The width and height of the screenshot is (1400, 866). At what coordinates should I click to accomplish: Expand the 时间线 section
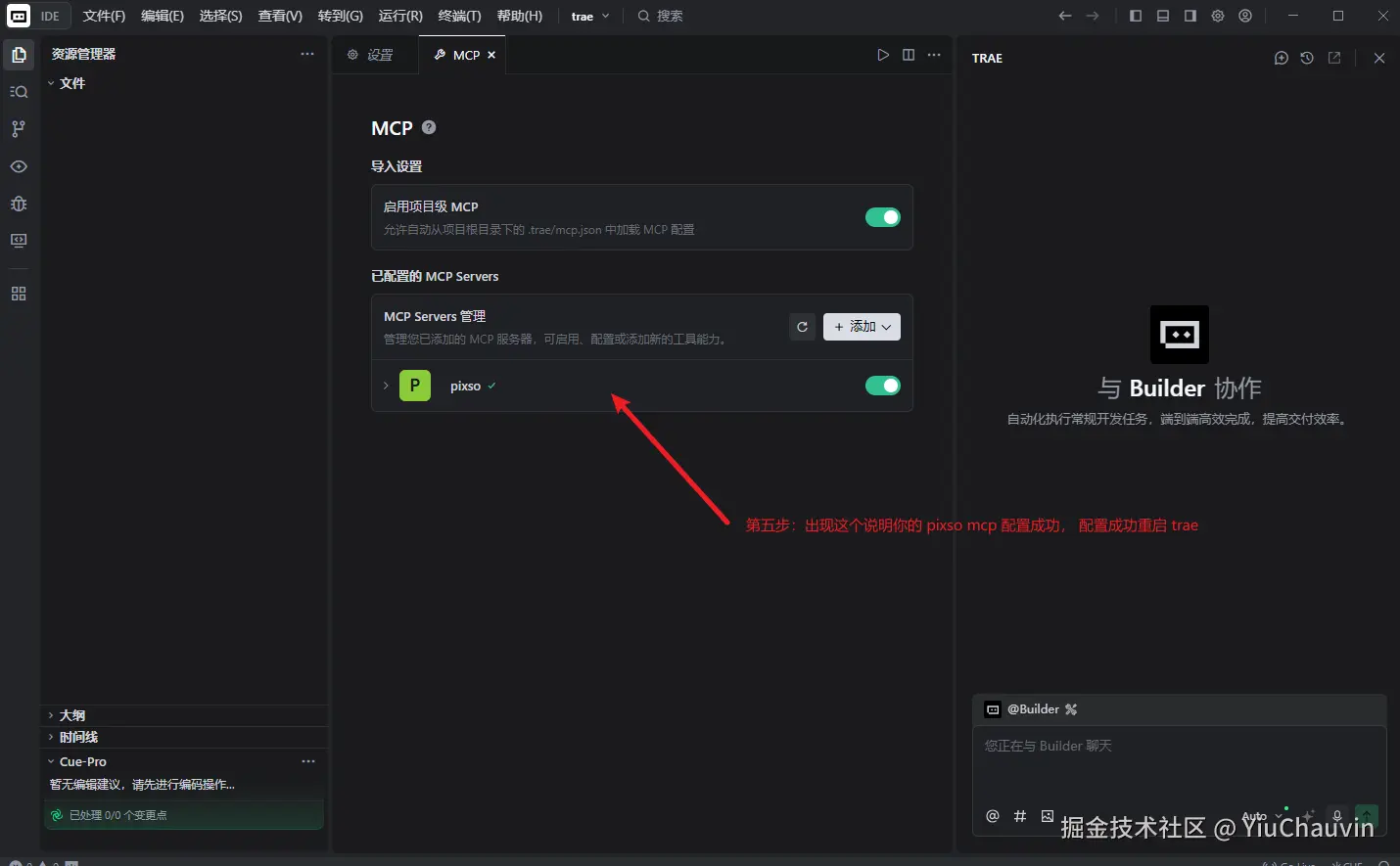(x=184, y=737)
